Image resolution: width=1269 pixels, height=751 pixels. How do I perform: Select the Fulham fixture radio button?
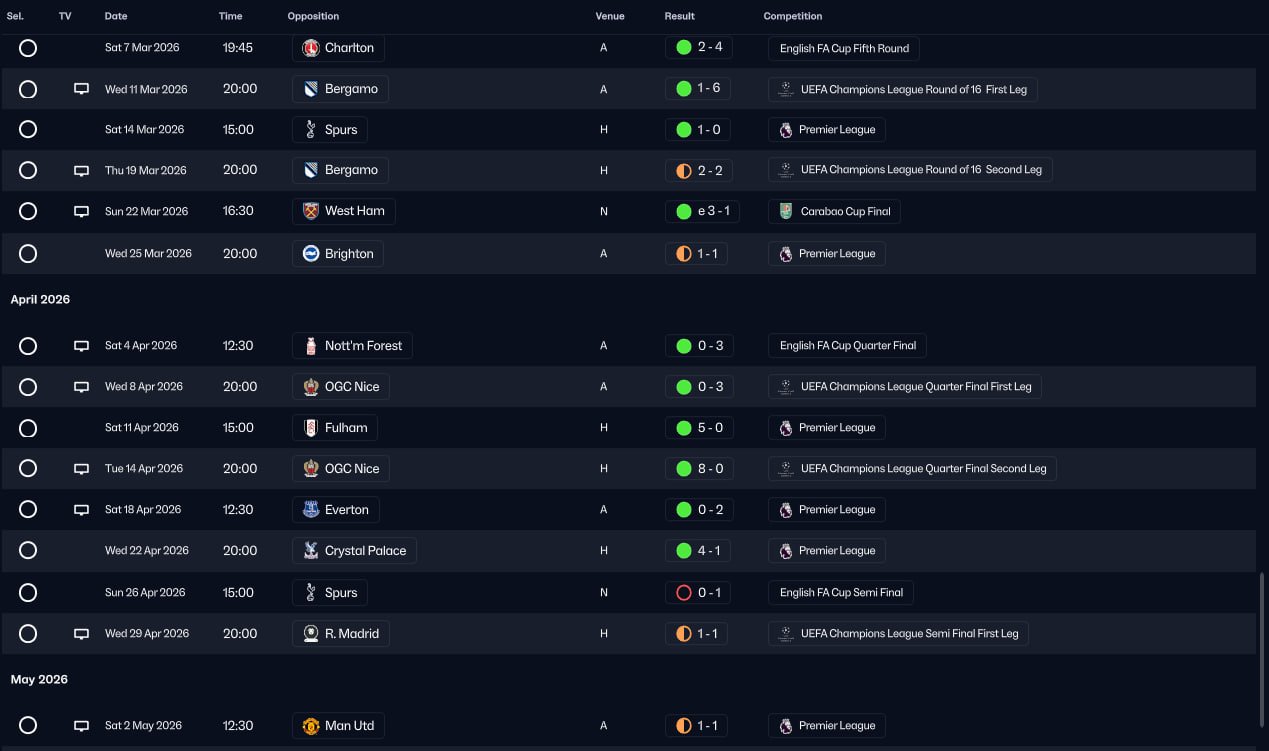[28, 428]
